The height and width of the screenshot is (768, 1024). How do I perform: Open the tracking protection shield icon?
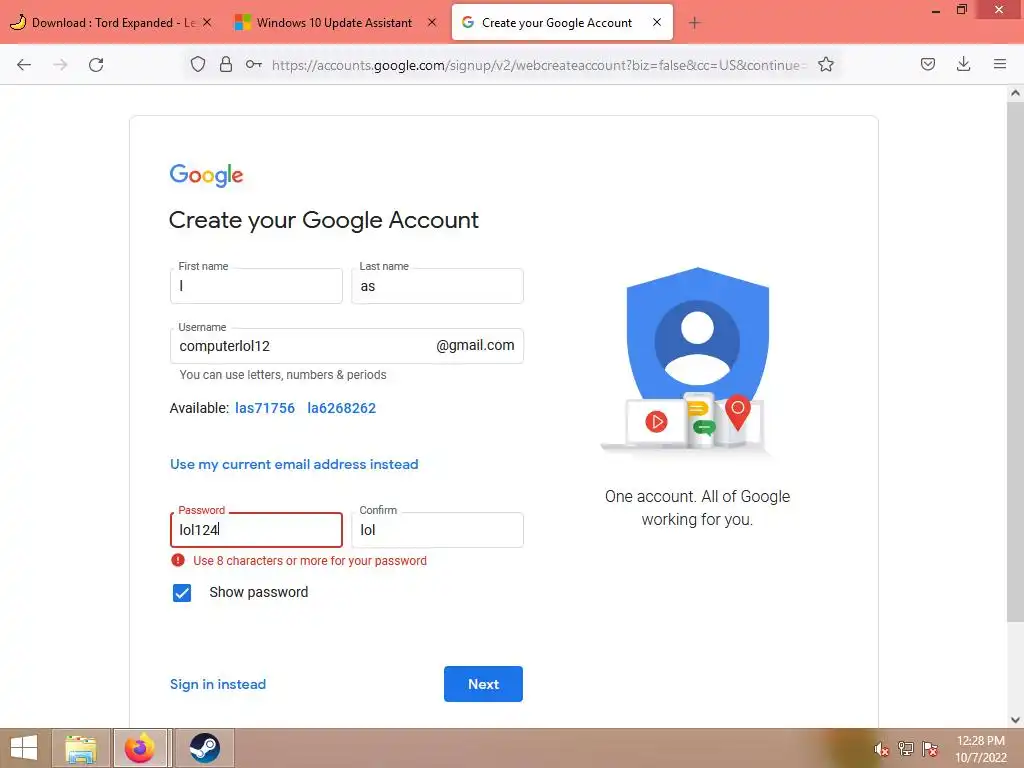(x=198, y=64)
